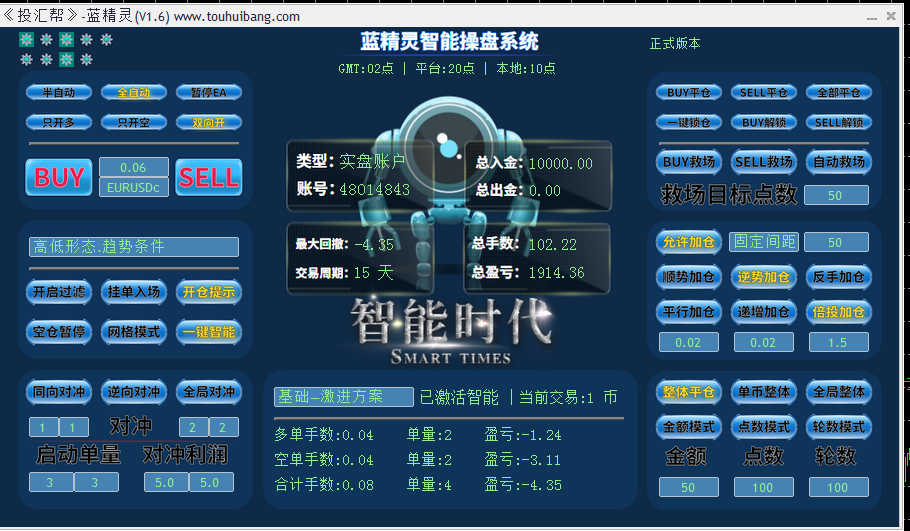Viewport: 910px width, 531px height.
Task: Click 全部平仓 to close all positions
Action: click(839, 92)
